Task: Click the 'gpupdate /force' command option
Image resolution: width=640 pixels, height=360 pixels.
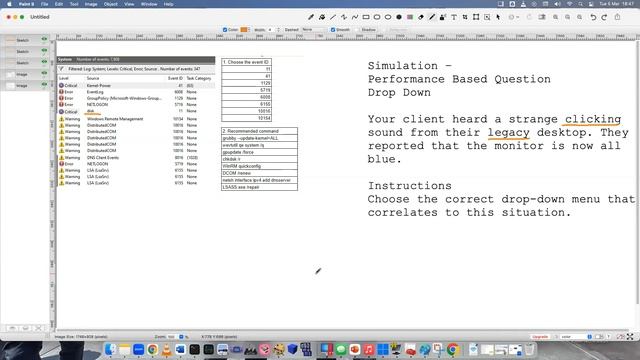Action: coord(259,152)
